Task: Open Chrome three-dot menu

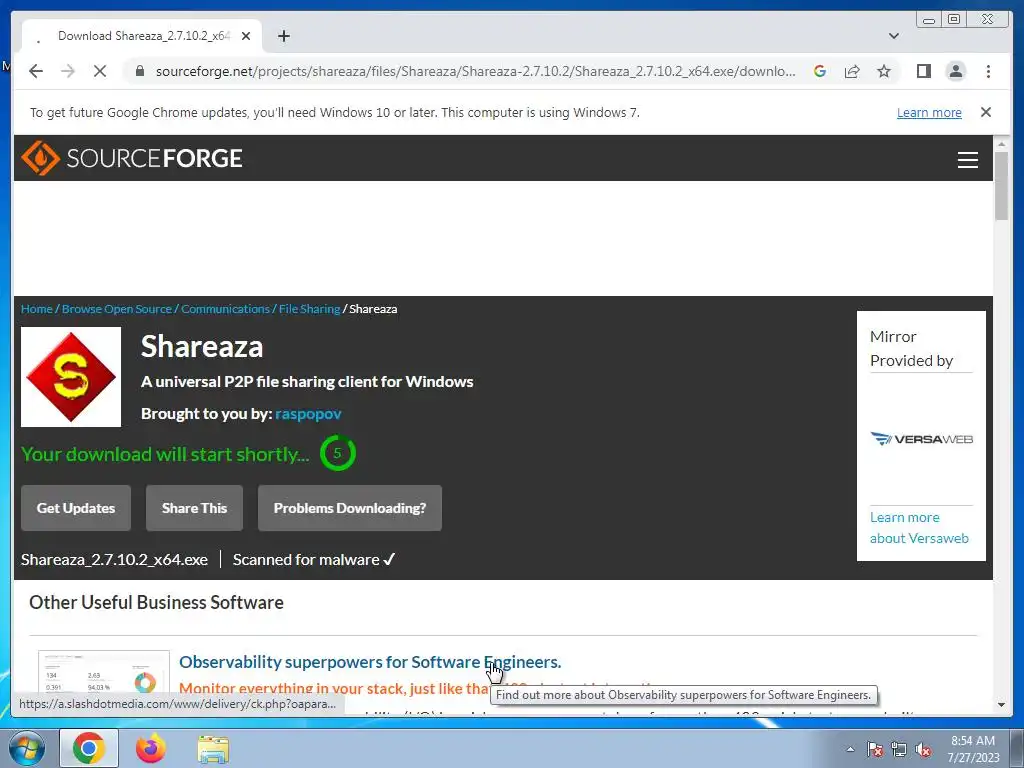Action: tap(988, 71)
